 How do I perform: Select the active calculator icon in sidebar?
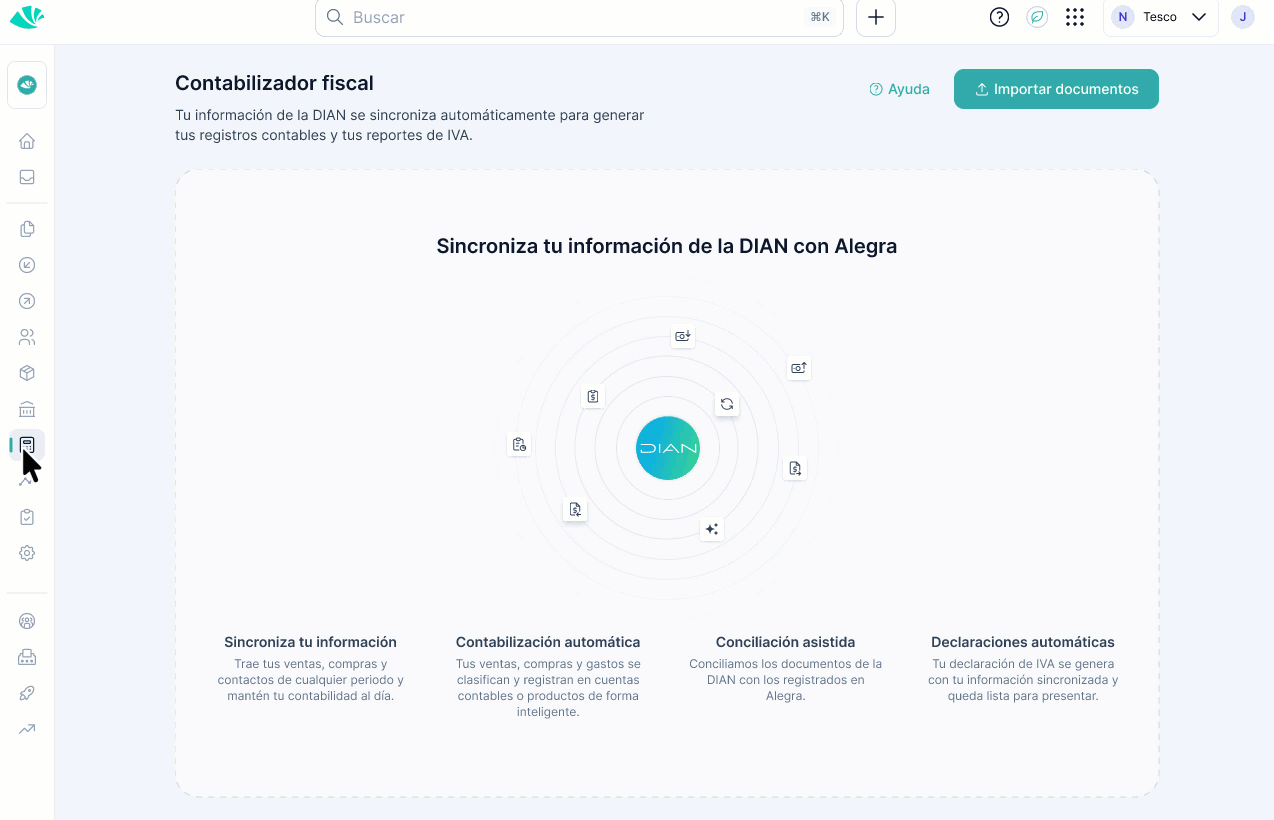point(27,445)
